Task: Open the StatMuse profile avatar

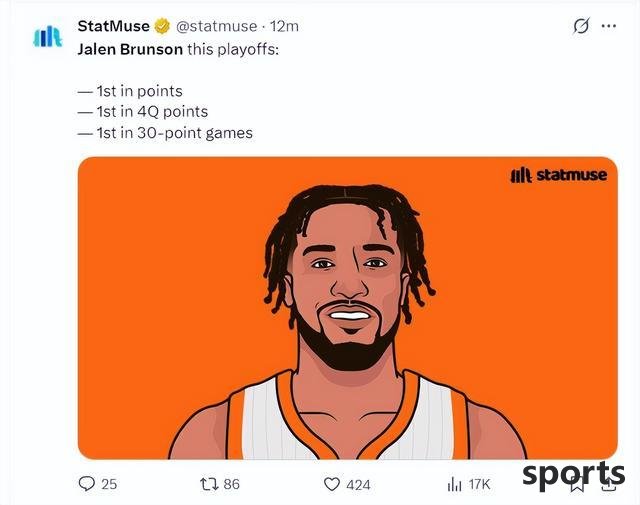Action: [47, 36]
